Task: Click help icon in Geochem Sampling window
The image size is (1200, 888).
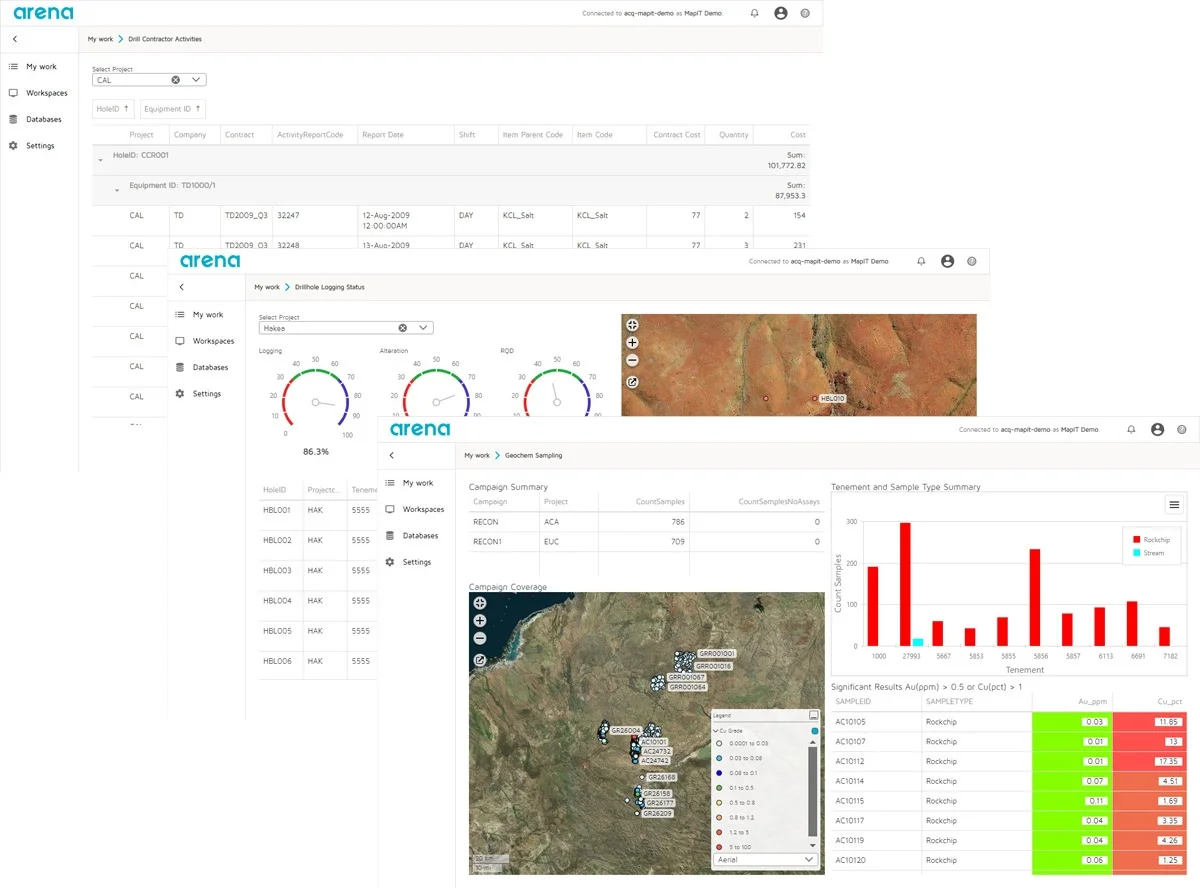Action: point(1182,429)
